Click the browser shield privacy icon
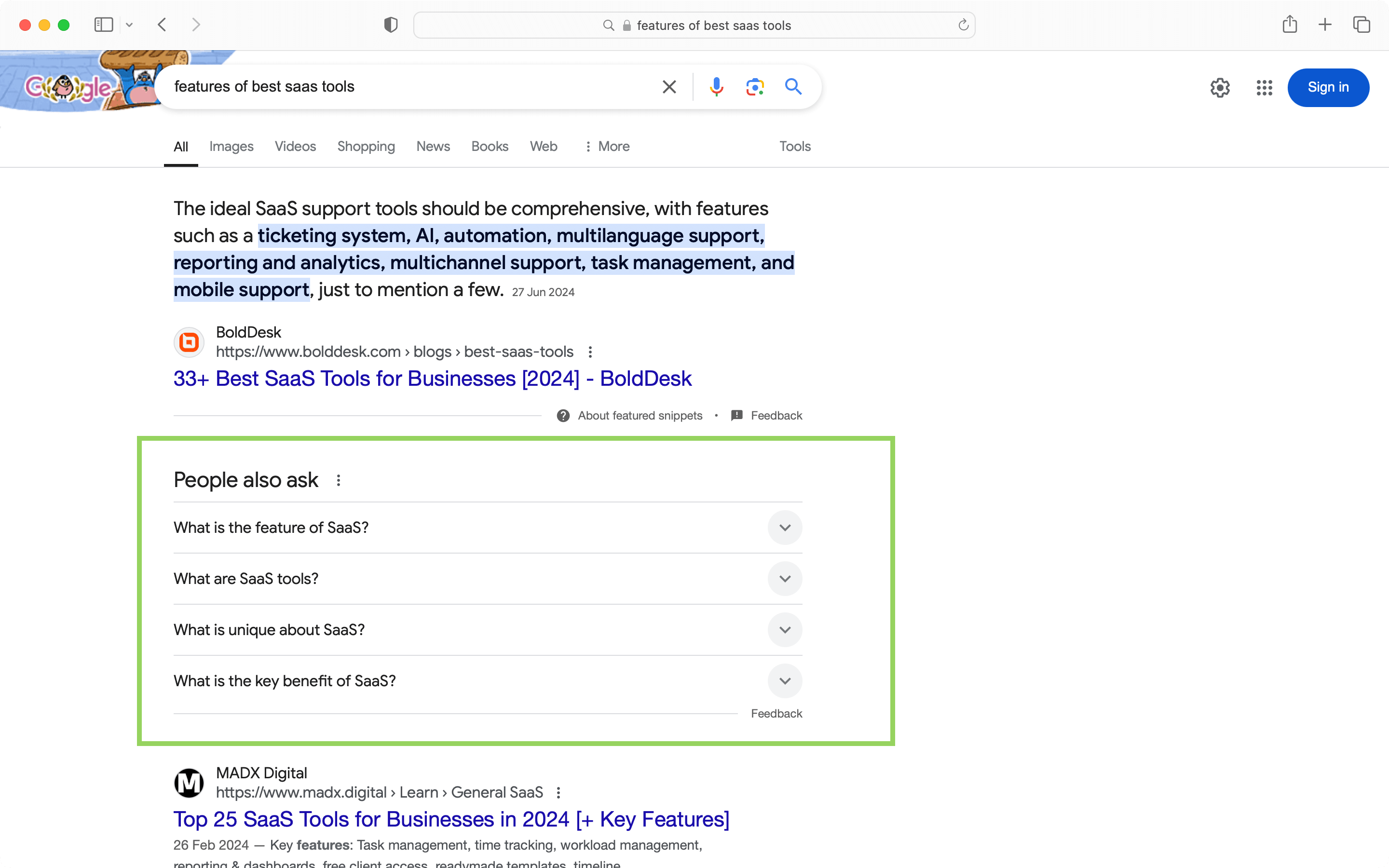 tap(391, 24)
